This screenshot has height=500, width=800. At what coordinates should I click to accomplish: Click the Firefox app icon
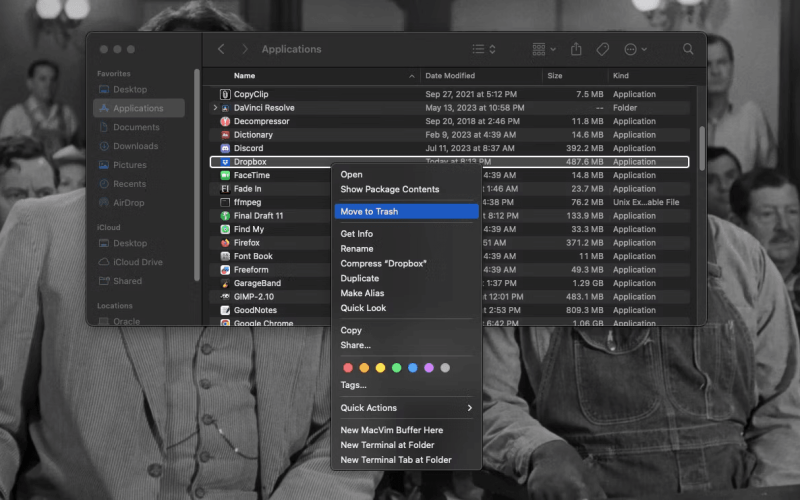coord(225,243)
